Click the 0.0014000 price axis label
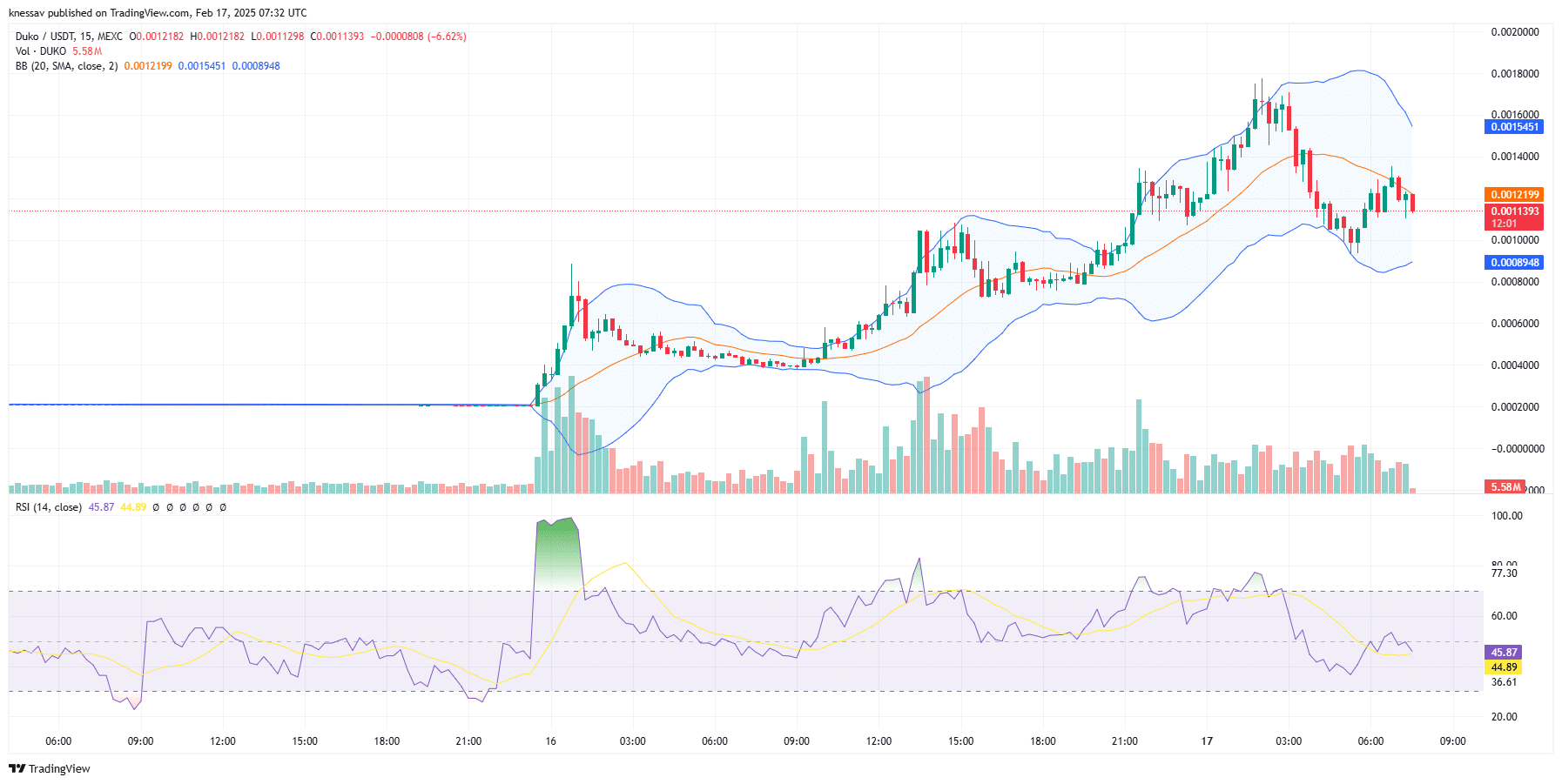Screen dimensions: 1562x784 (1515, 157)
